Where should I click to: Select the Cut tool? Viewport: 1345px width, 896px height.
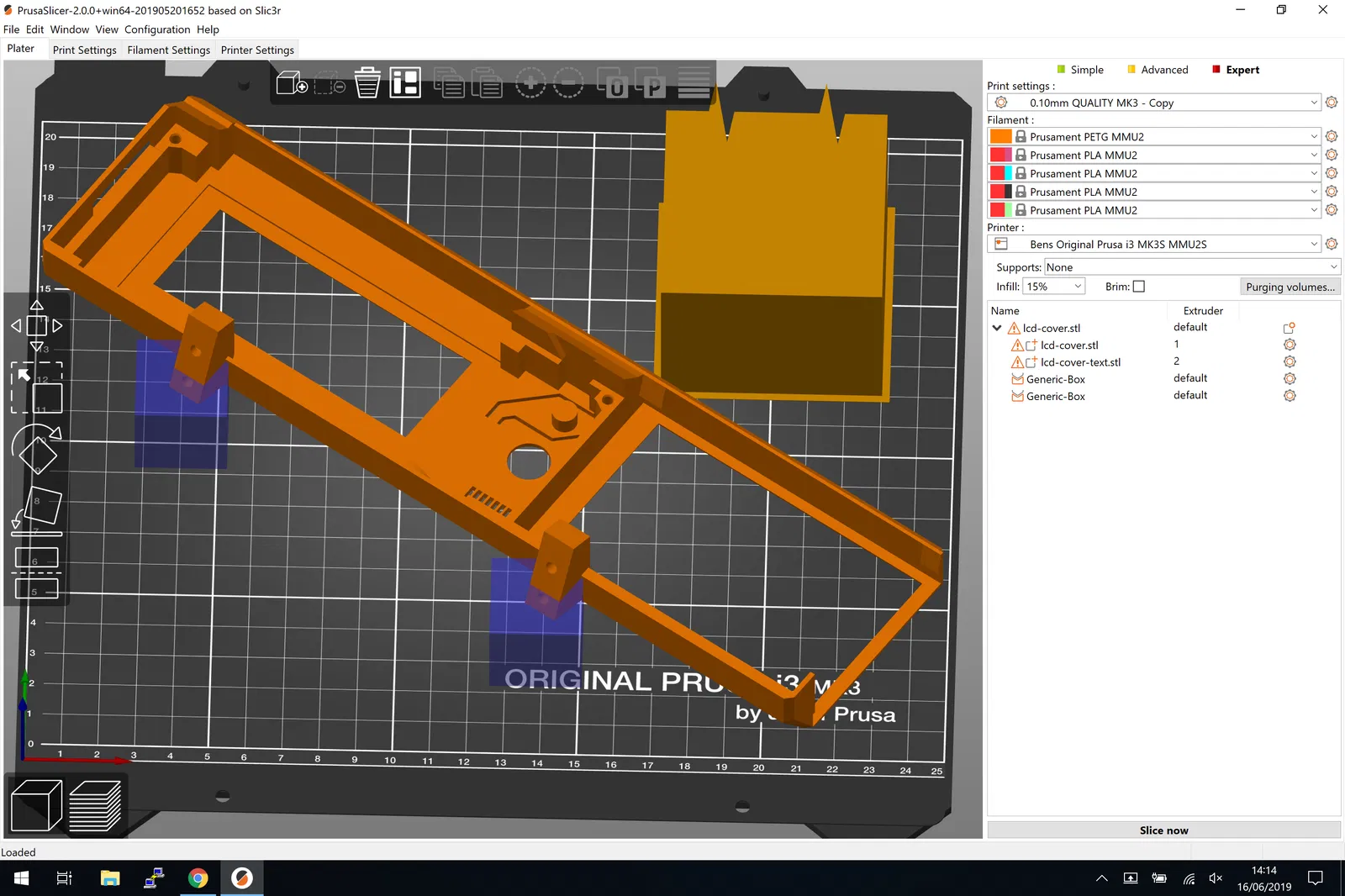click(x=37, y=572)
